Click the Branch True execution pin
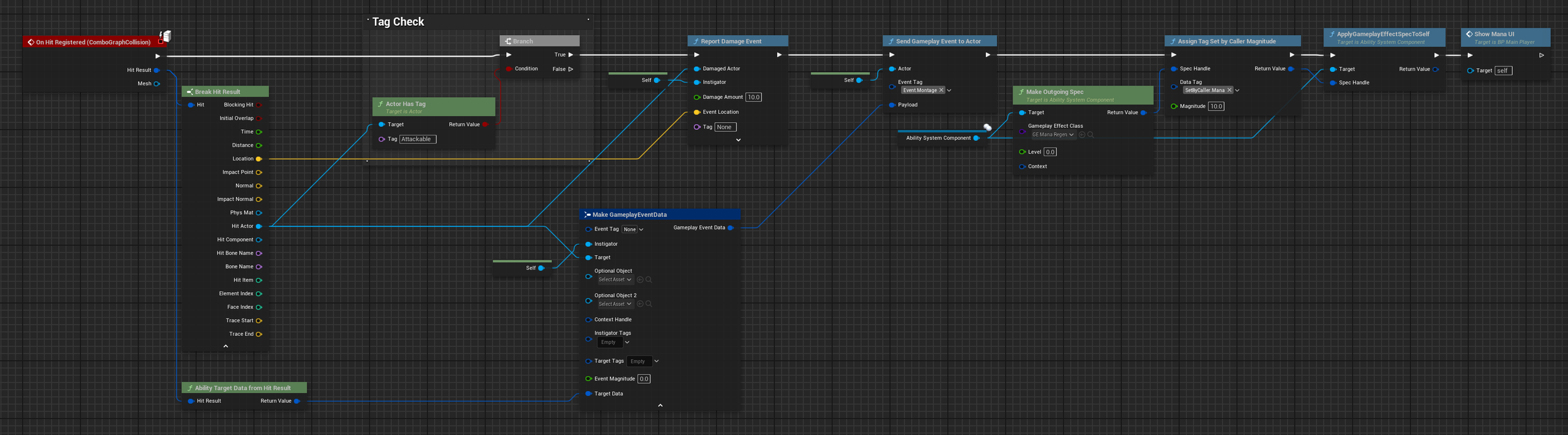 click(x=571, y=55)
